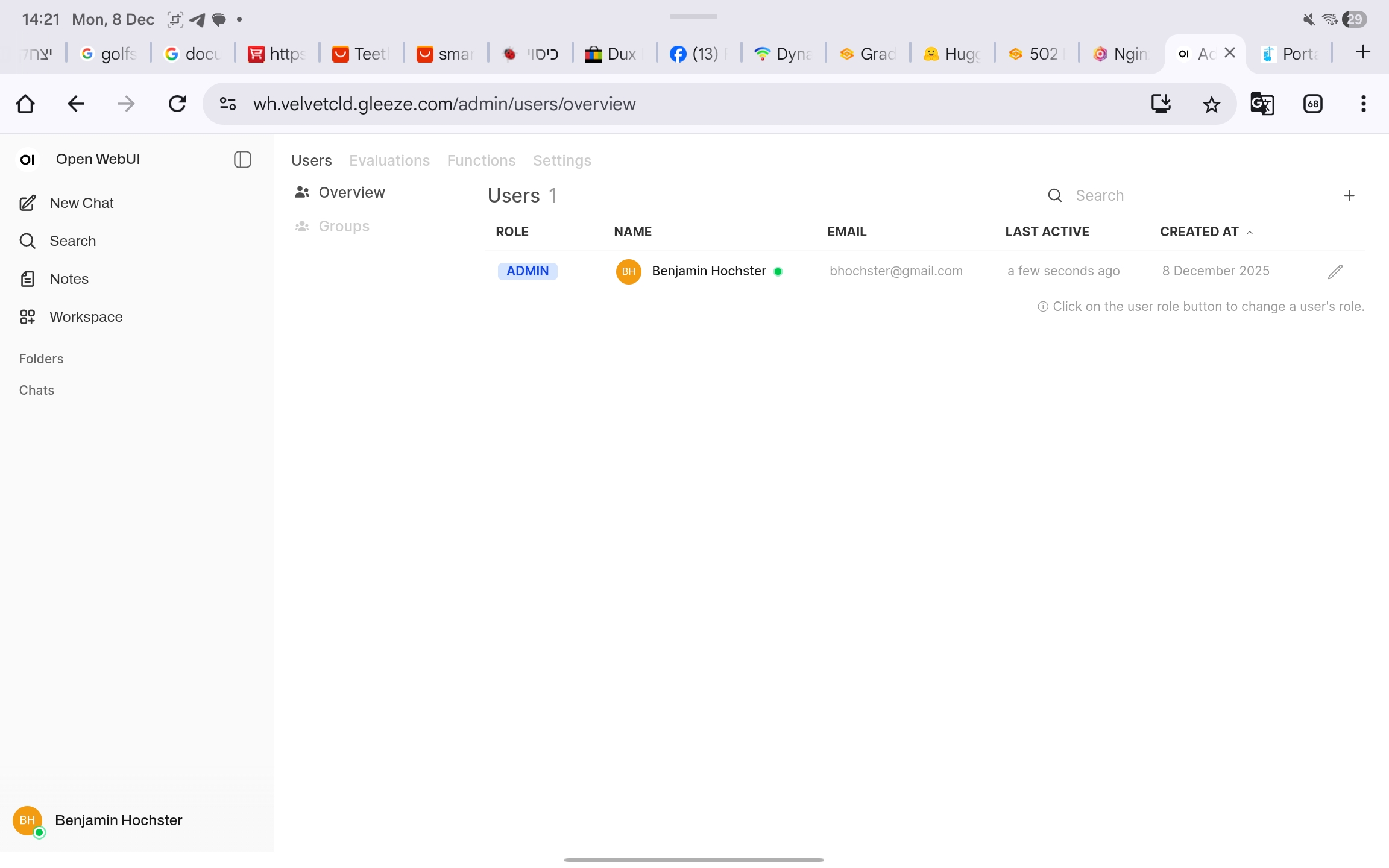Open Benjamin Hochster profile menu at bottom
This screenshot has width=1389, height=868.
[118, 820]
